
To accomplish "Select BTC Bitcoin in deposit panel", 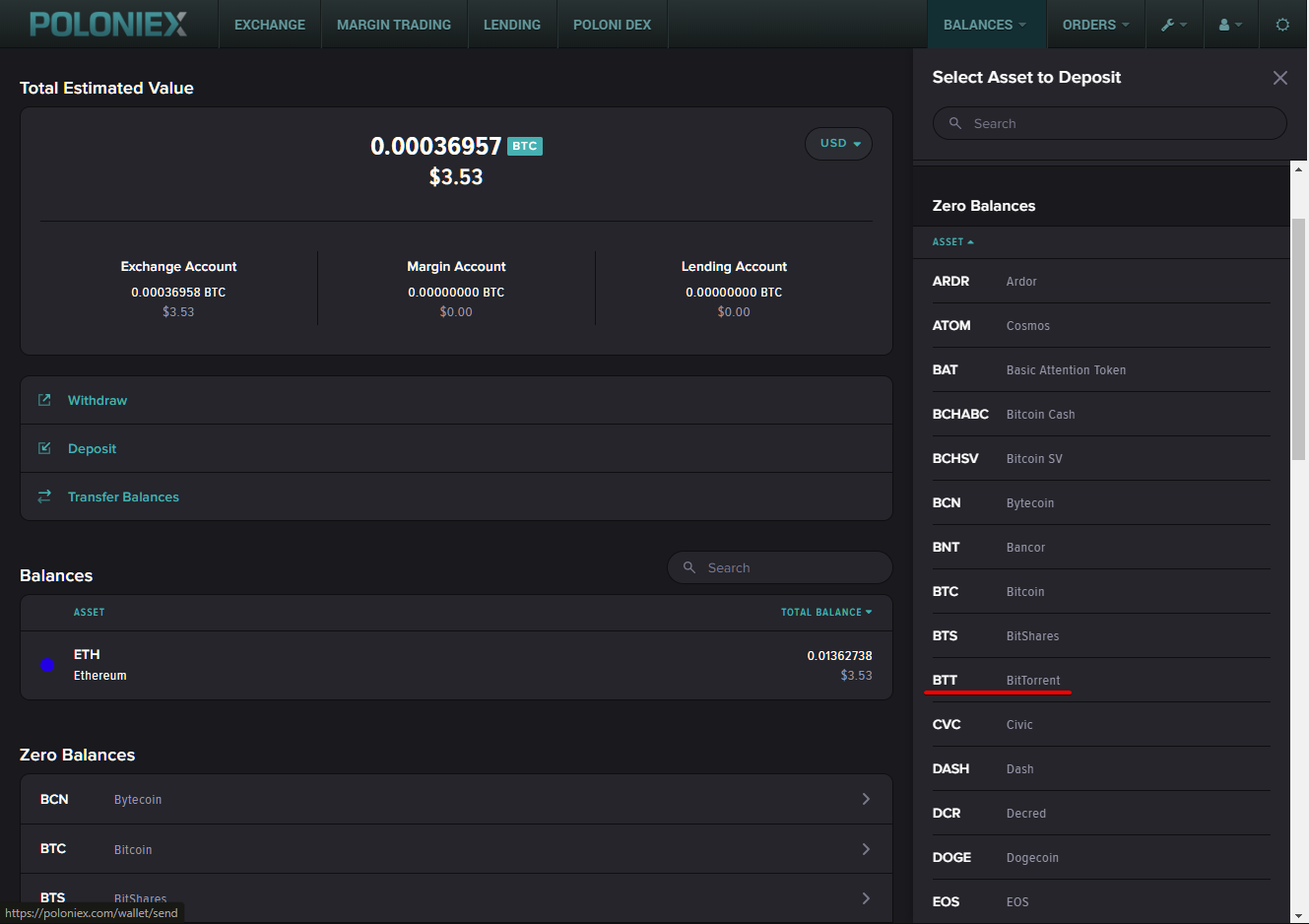I will click(x=1101, y=591).
